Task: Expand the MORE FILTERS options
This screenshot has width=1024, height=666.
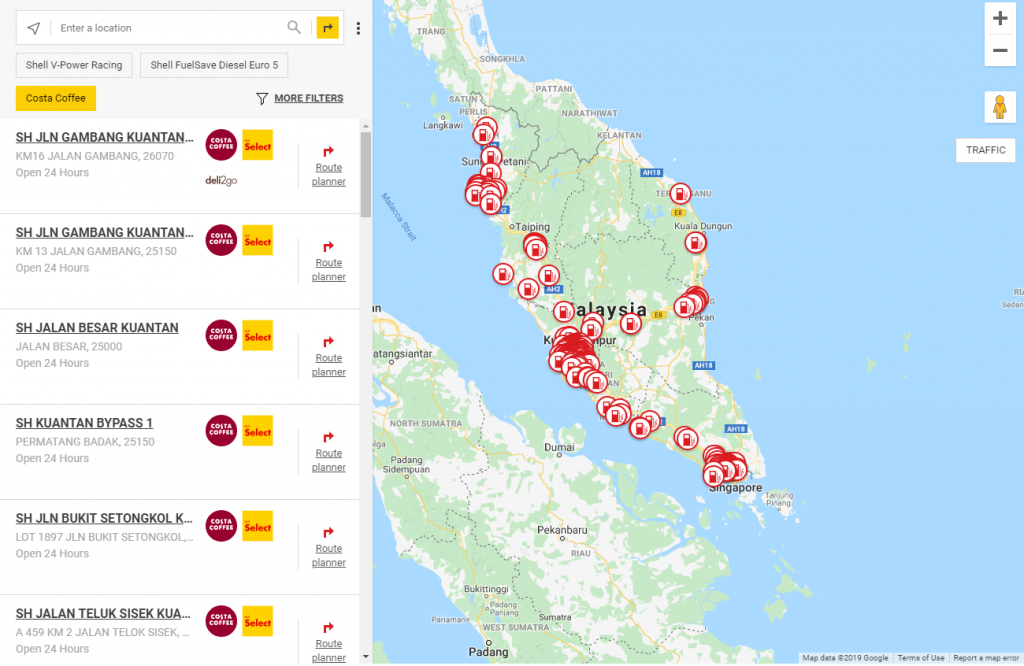Action: coord(300,98)
